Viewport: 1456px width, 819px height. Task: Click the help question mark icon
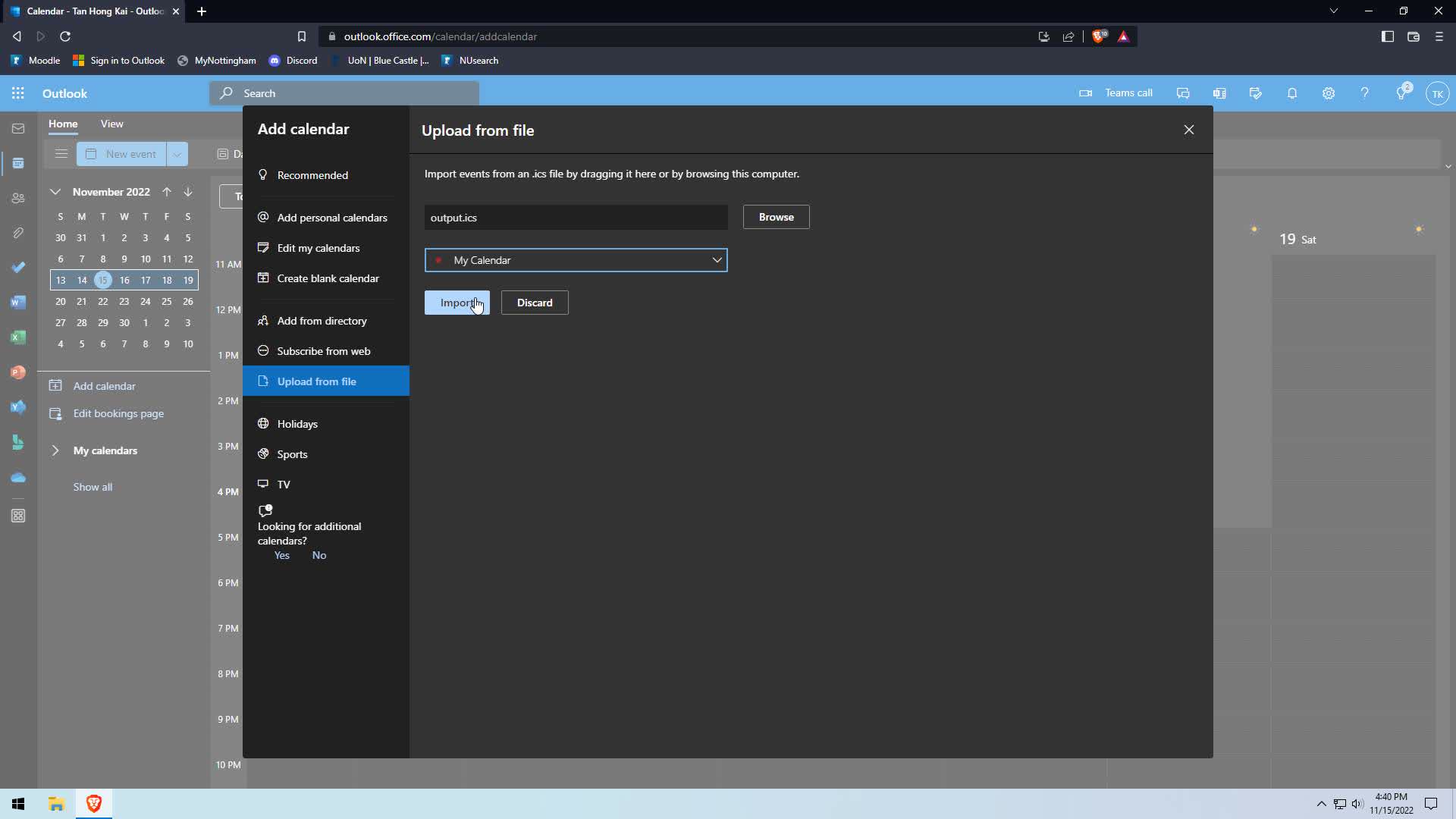tap(1365, 93)
